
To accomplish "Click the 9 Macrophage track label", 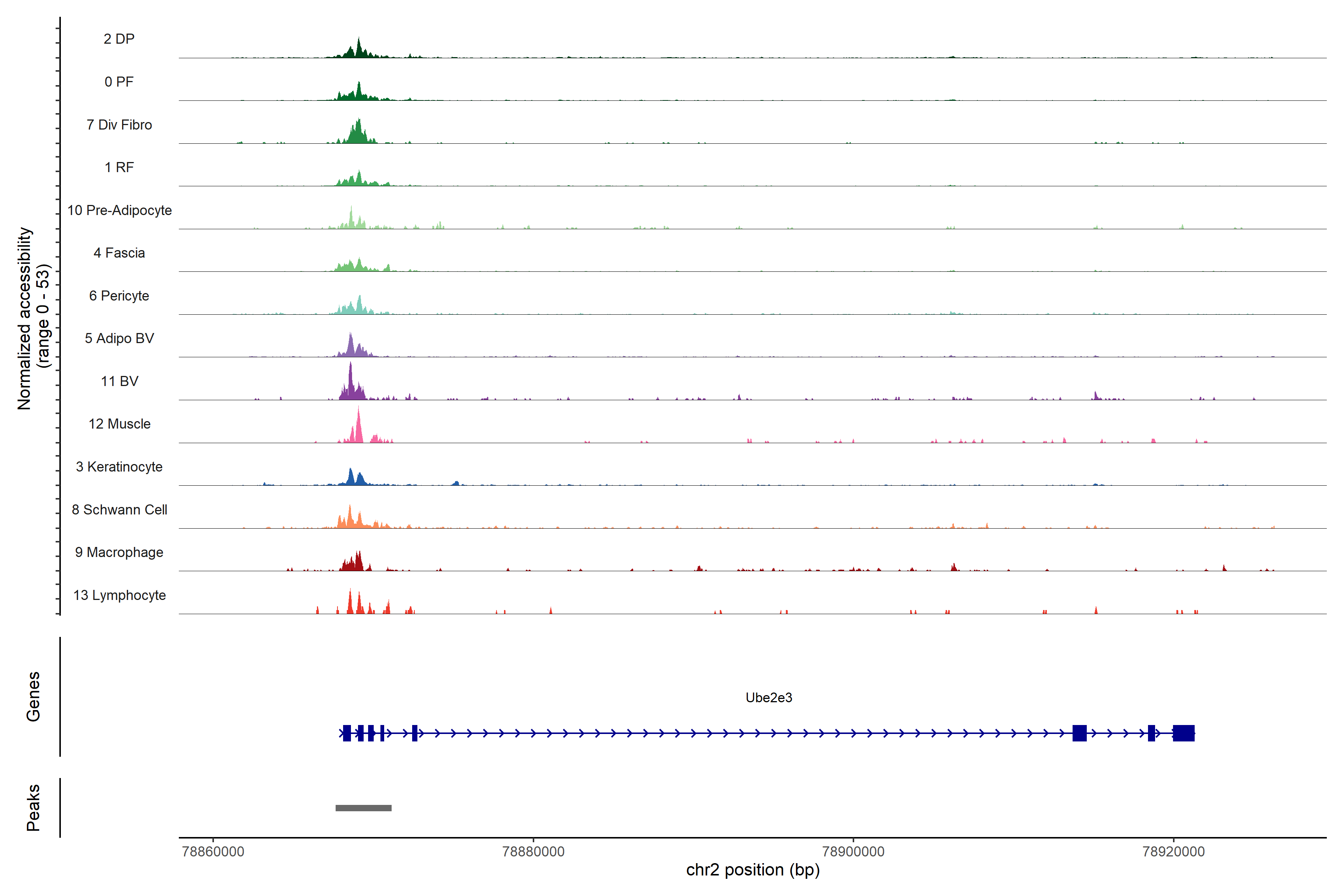I will click(x=119, y=553).
